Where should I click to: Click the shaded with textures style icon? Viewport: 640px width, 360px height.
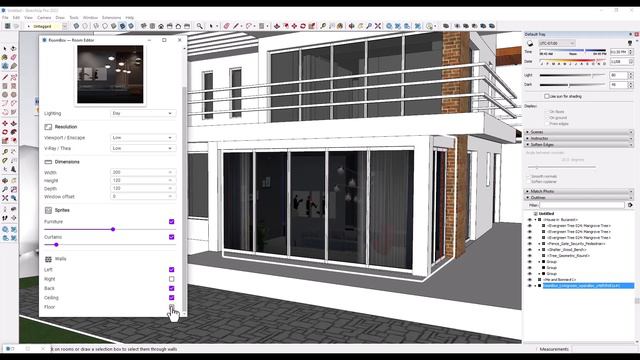point(122,26)
